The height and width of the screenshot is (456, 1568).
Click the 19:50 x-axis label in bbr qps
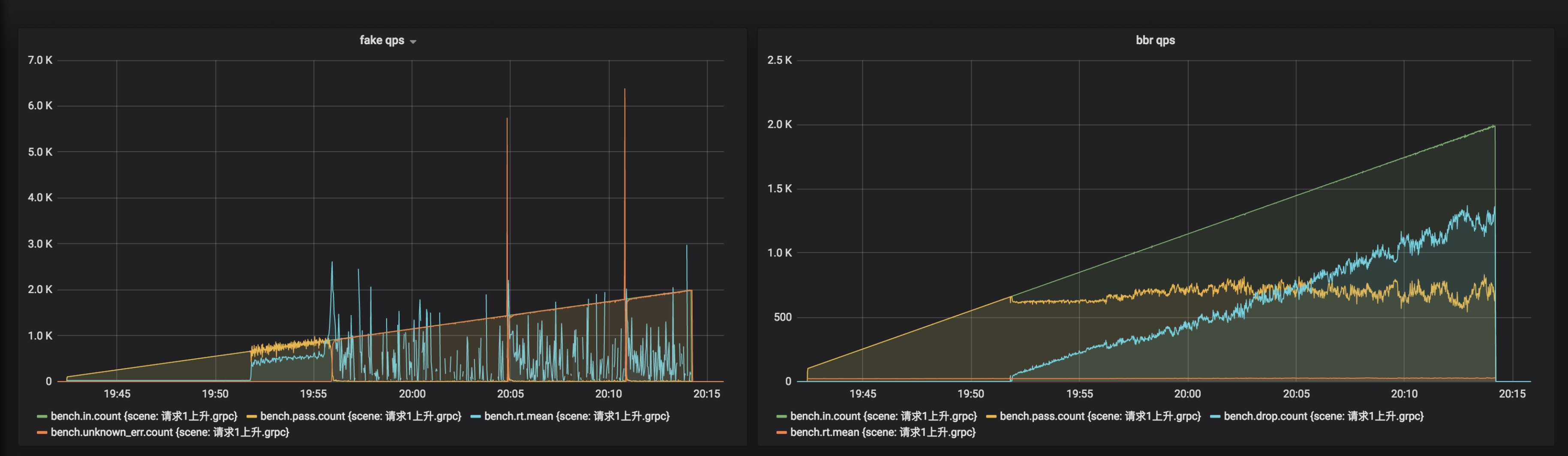tap(970, 394)
